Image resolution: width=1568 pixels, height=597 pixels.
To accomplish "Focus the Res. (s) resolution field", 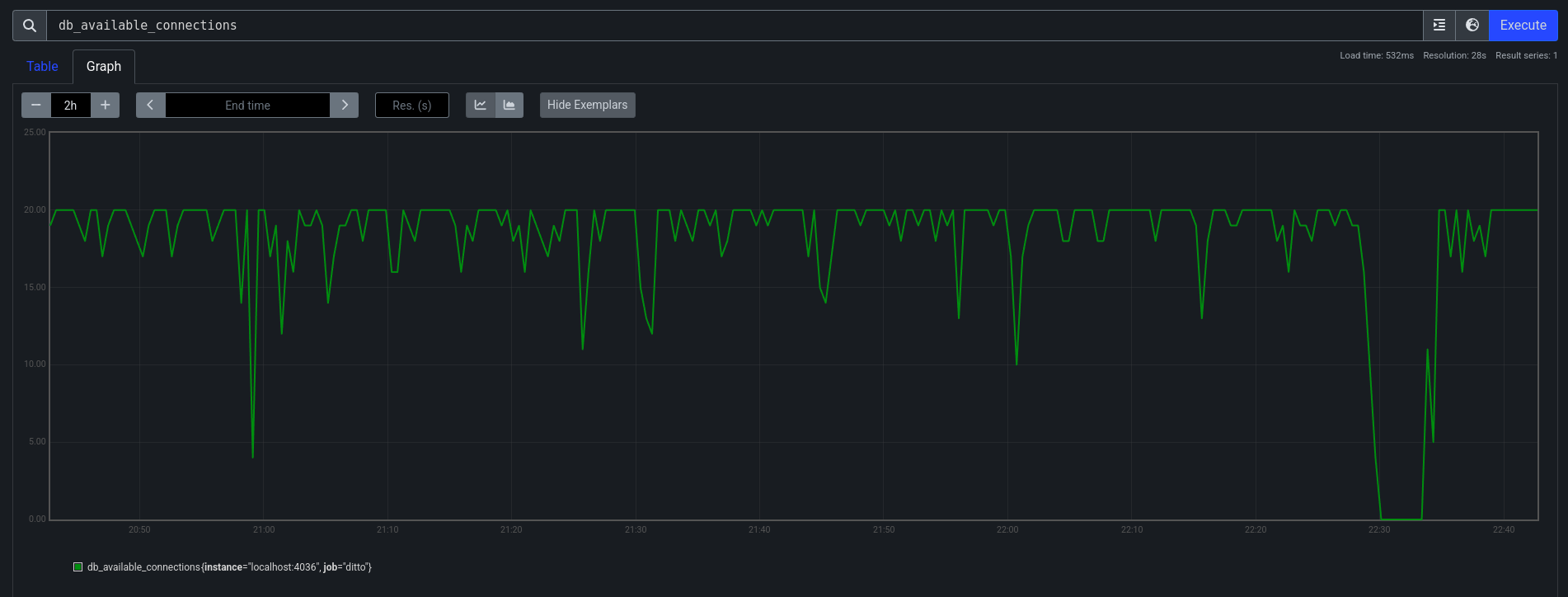I will pos(412,106).
